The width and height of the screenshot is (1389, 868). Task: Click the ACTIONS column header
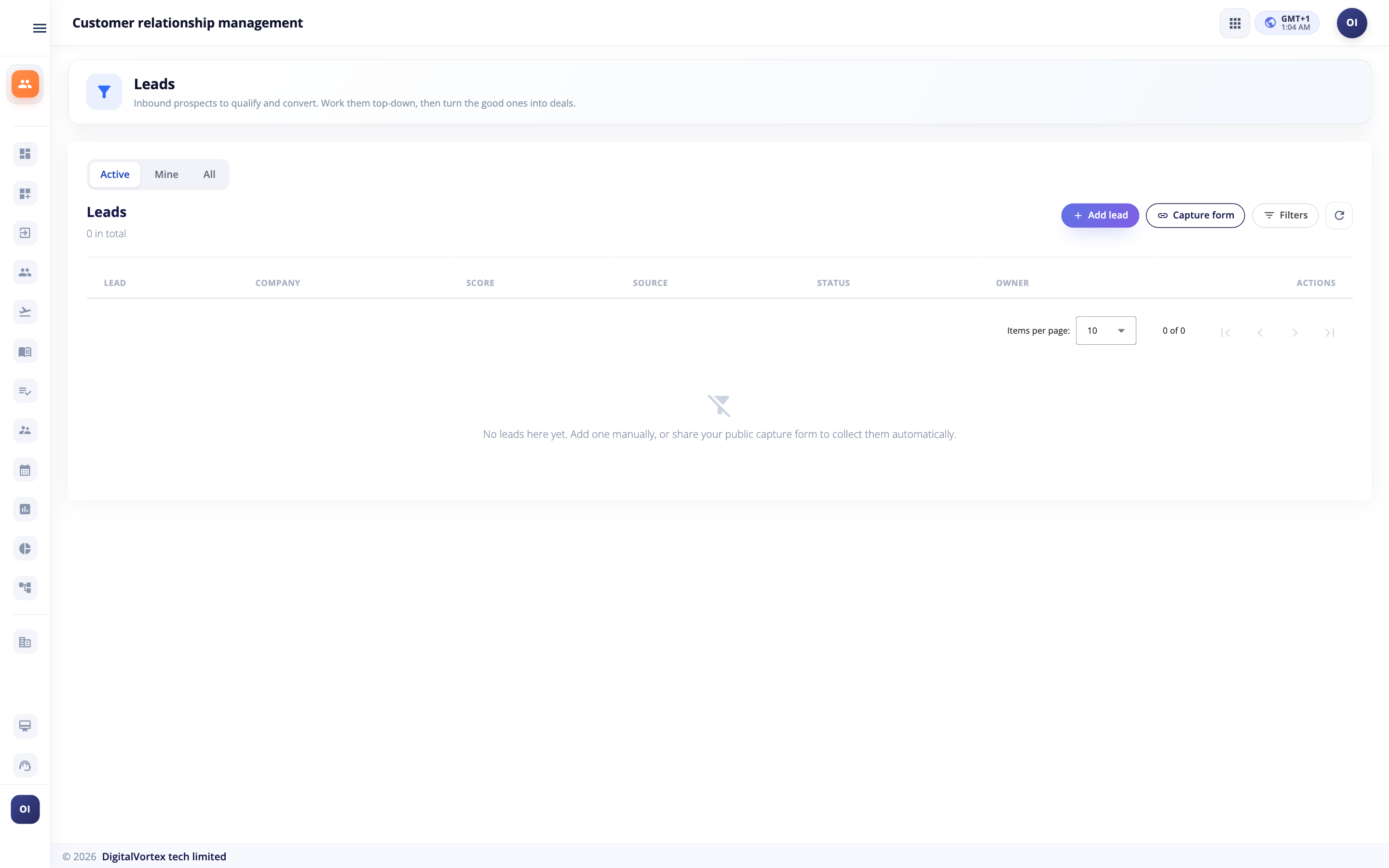[1316, 283]
